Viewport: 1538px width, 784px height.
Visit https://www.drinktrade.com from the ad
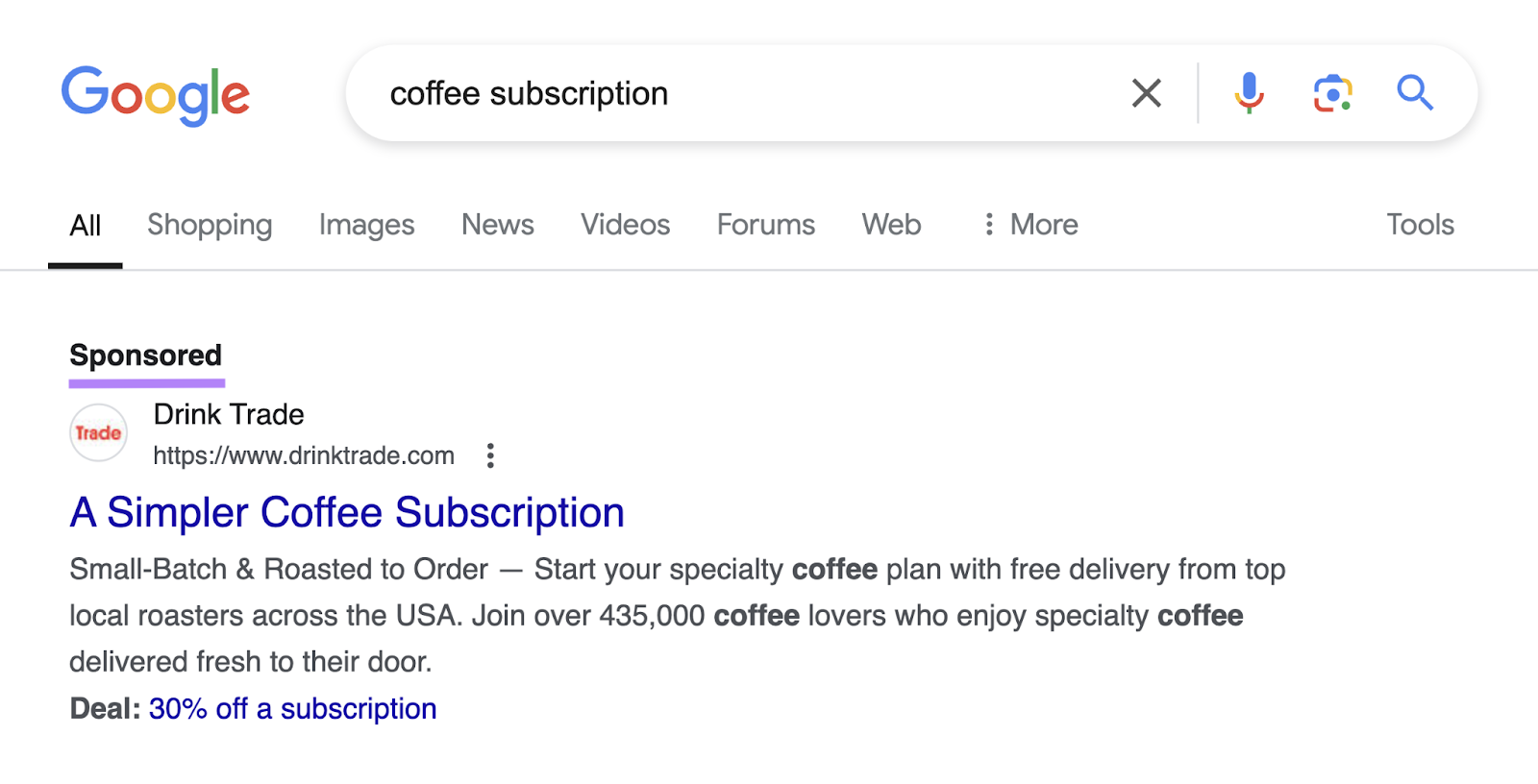pos(303,455)
